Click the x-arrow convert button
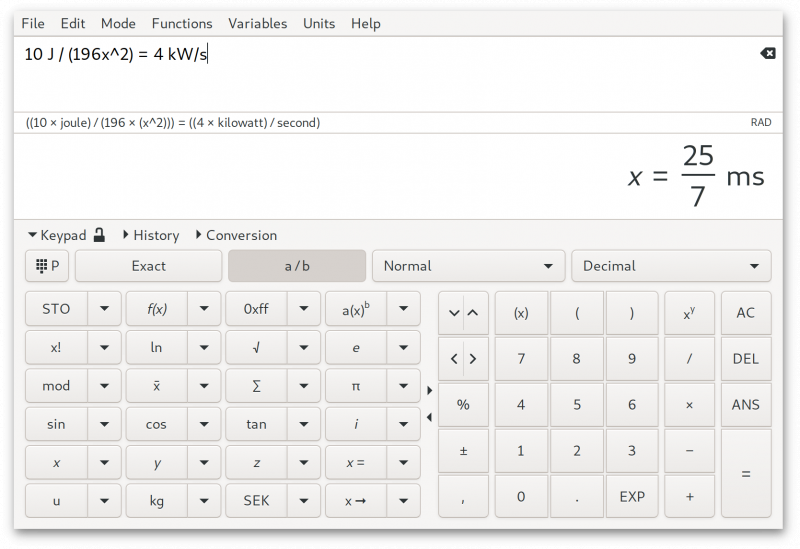Screen dimensions: 800x549 356,501
